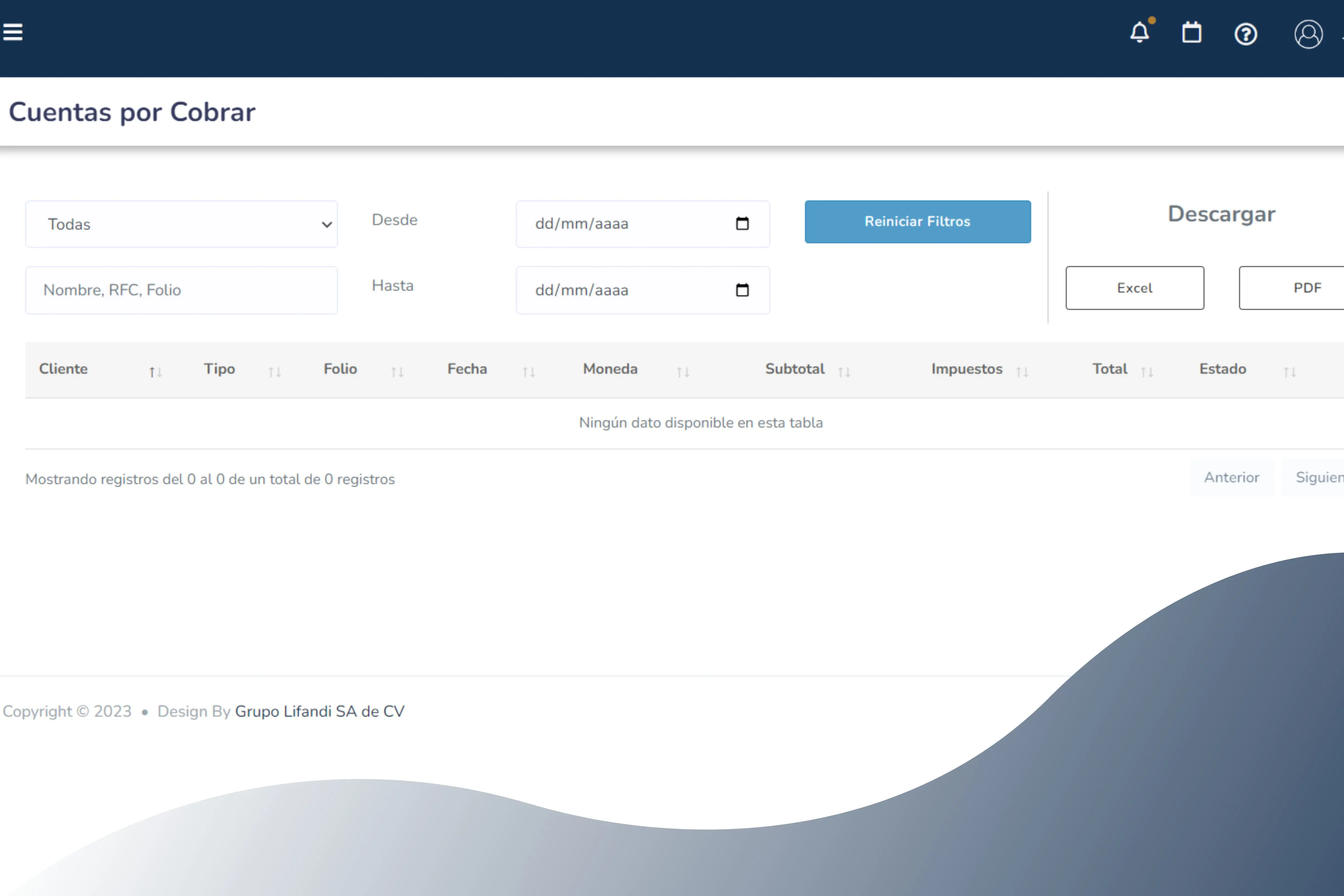Go to Anterior page
Screen dimensions: 1344x896
click(x=1231, y=478)
